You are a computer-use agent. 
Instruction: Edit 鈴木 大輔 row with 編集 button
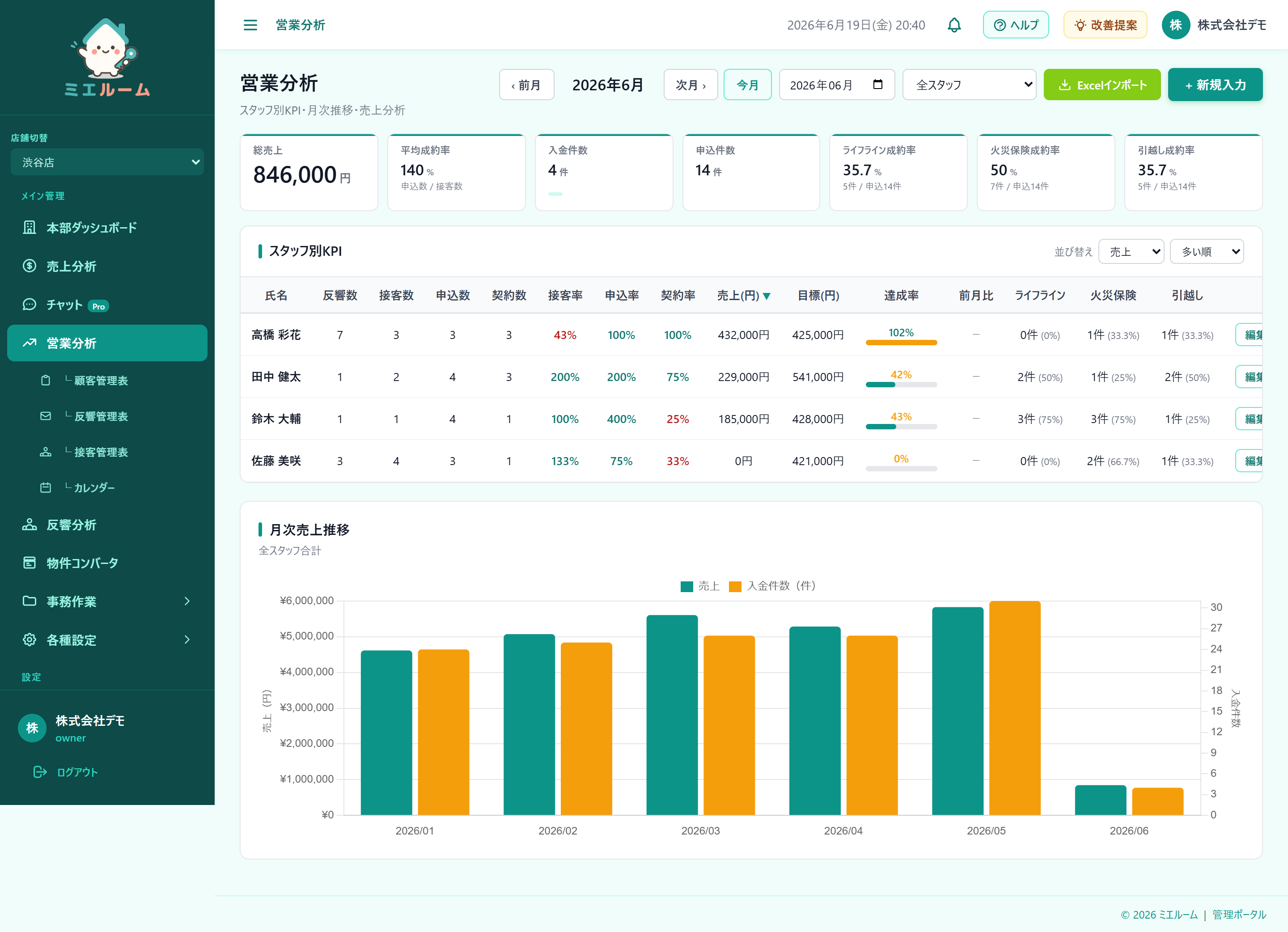[1250, 419]
